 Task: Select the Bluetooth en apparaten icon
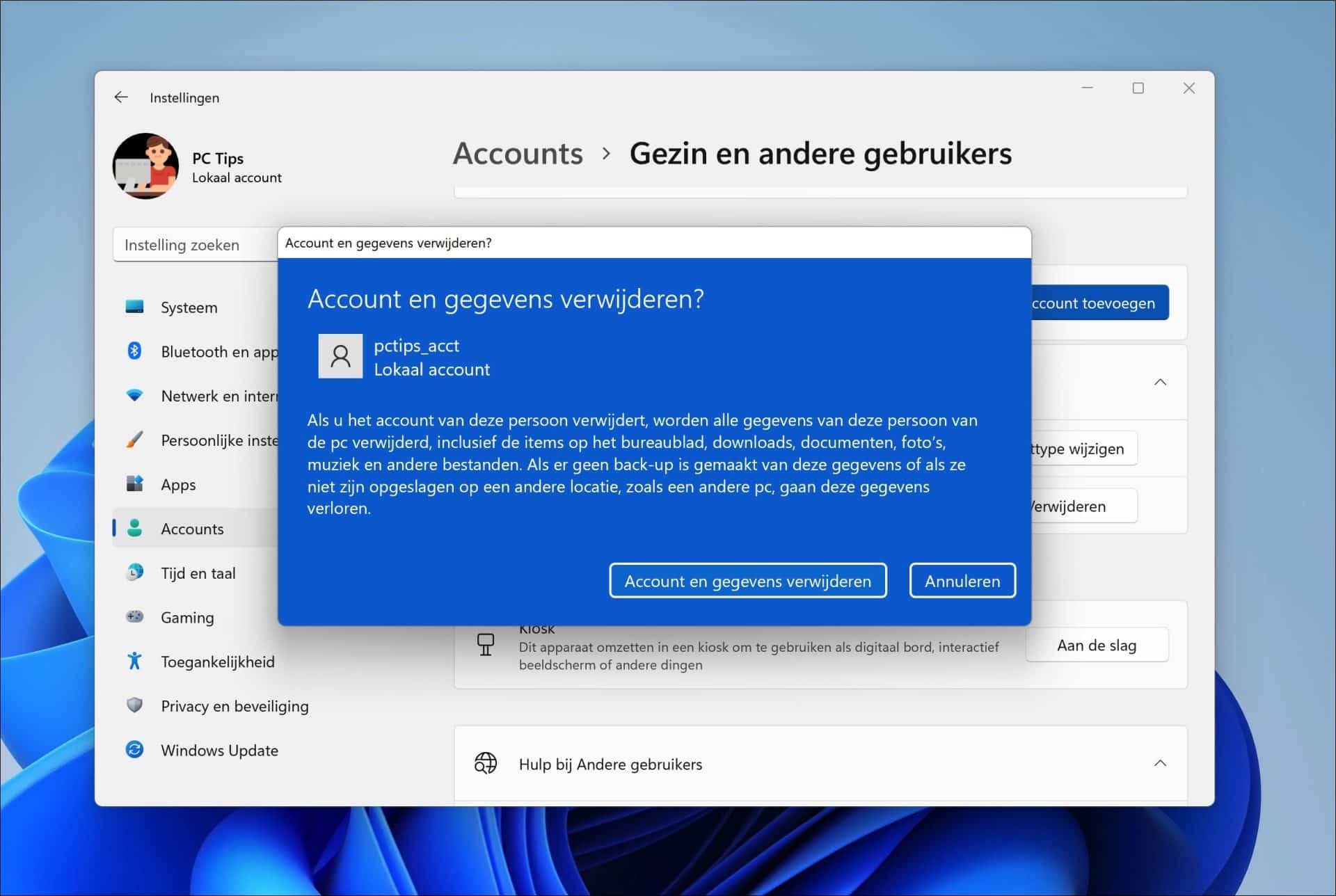point(136,351)
